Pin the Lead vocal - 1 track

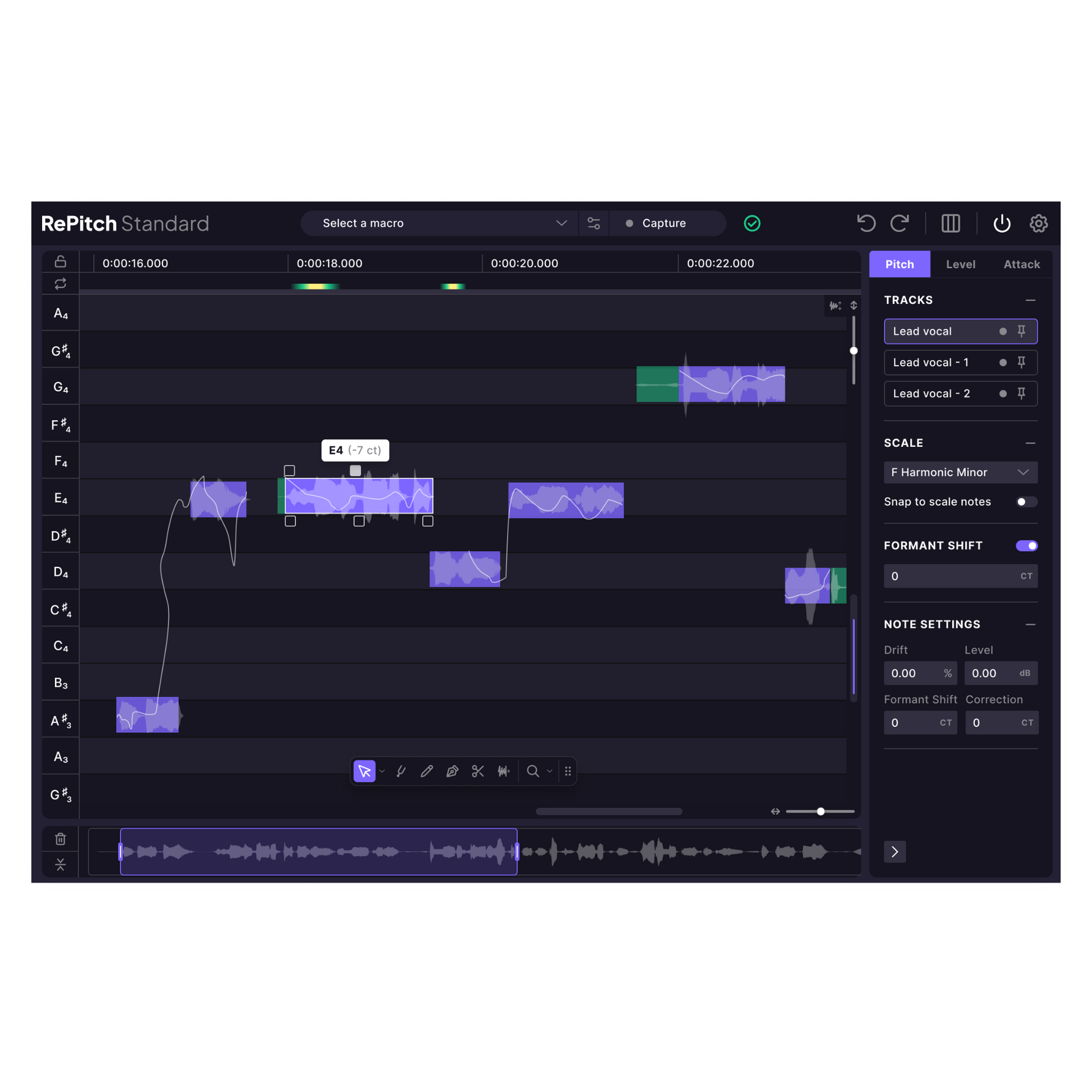(x=1021, y=363)
